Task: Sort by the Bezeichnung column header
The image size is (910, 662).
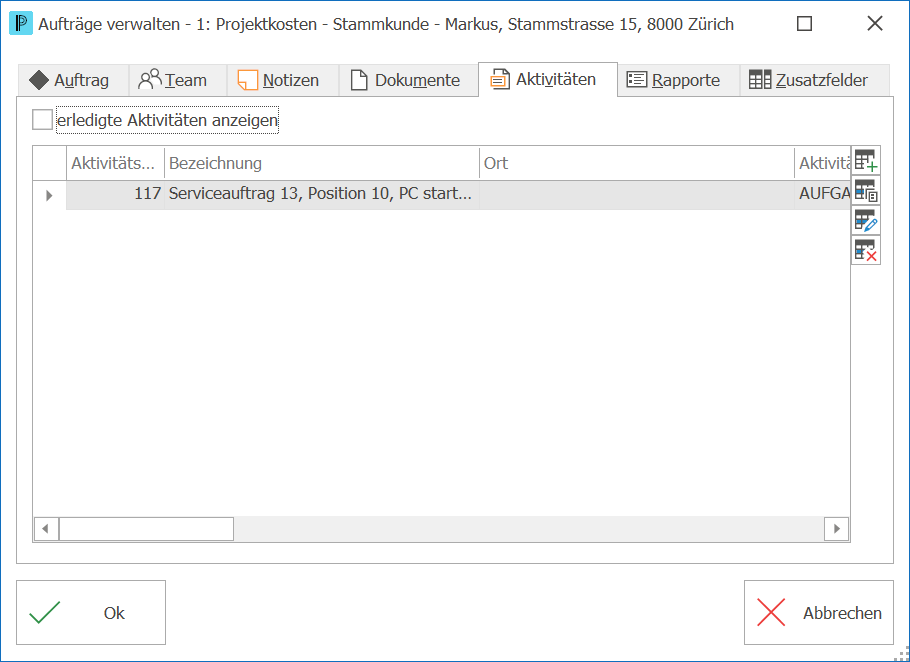Action: pyautogui.click(x=322, y=163)
